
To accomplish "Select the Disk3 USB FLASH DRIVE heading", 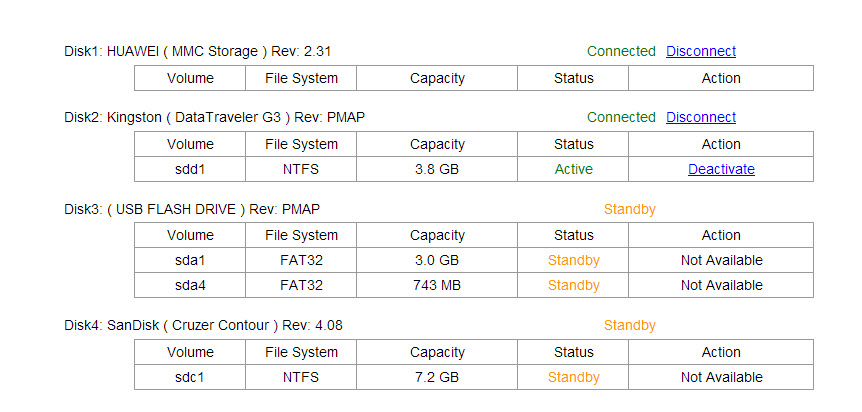I will (192, 209).
